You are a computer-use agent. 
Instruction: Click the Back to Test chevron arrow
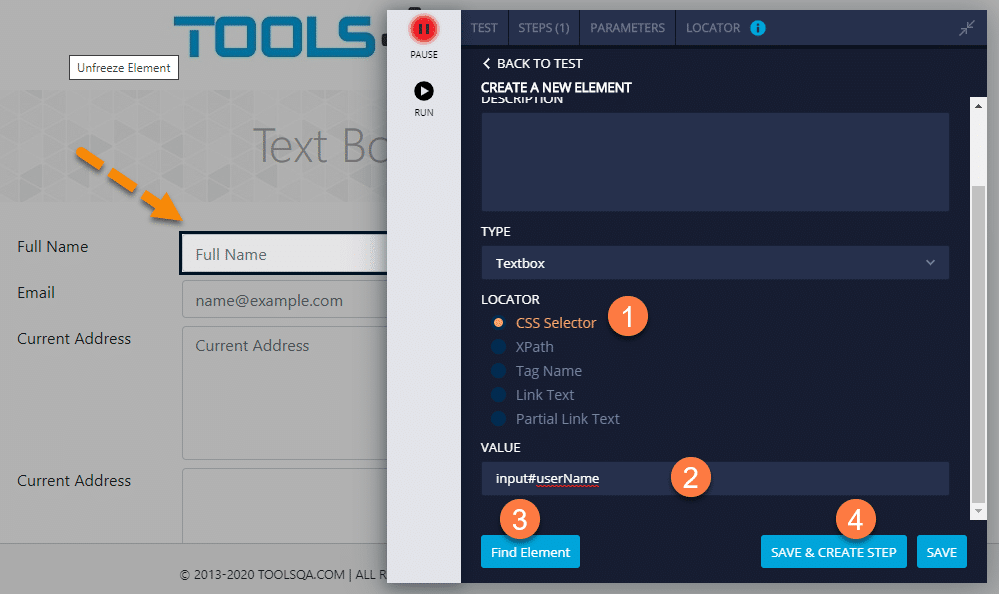[x=487, y=63]
